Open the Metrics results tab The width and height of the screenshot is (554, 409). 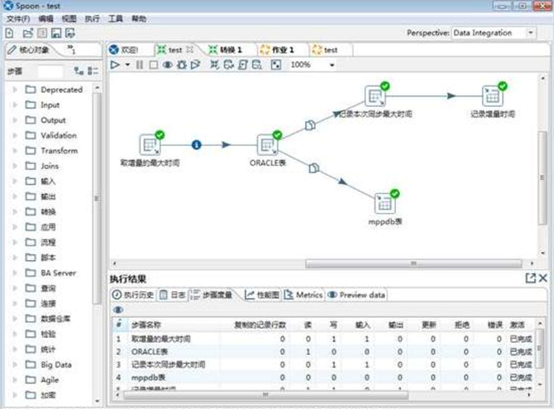[x=303, y=295]
